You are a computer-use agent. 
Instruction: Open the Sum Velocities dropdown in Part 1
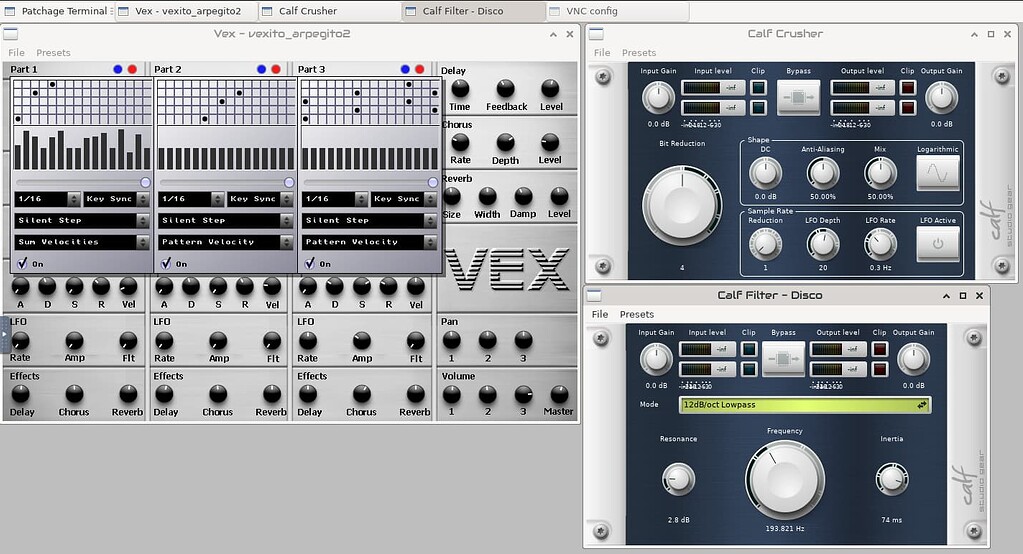click(x=82, y=242)
